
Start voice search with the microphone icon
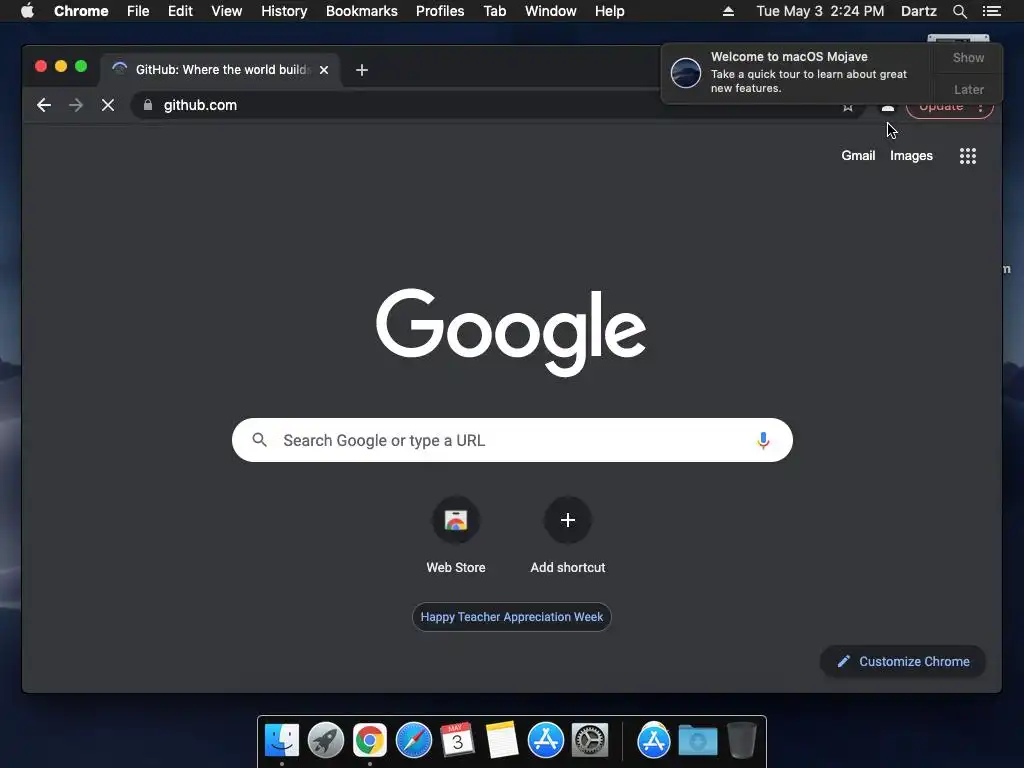763,440
